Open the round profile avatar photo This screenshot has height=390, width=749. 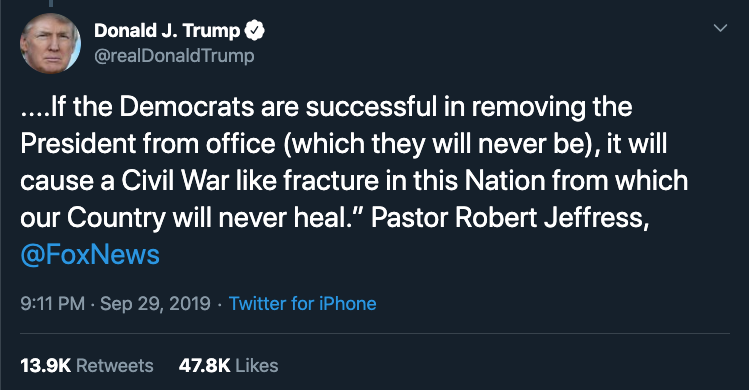point(50,43)
